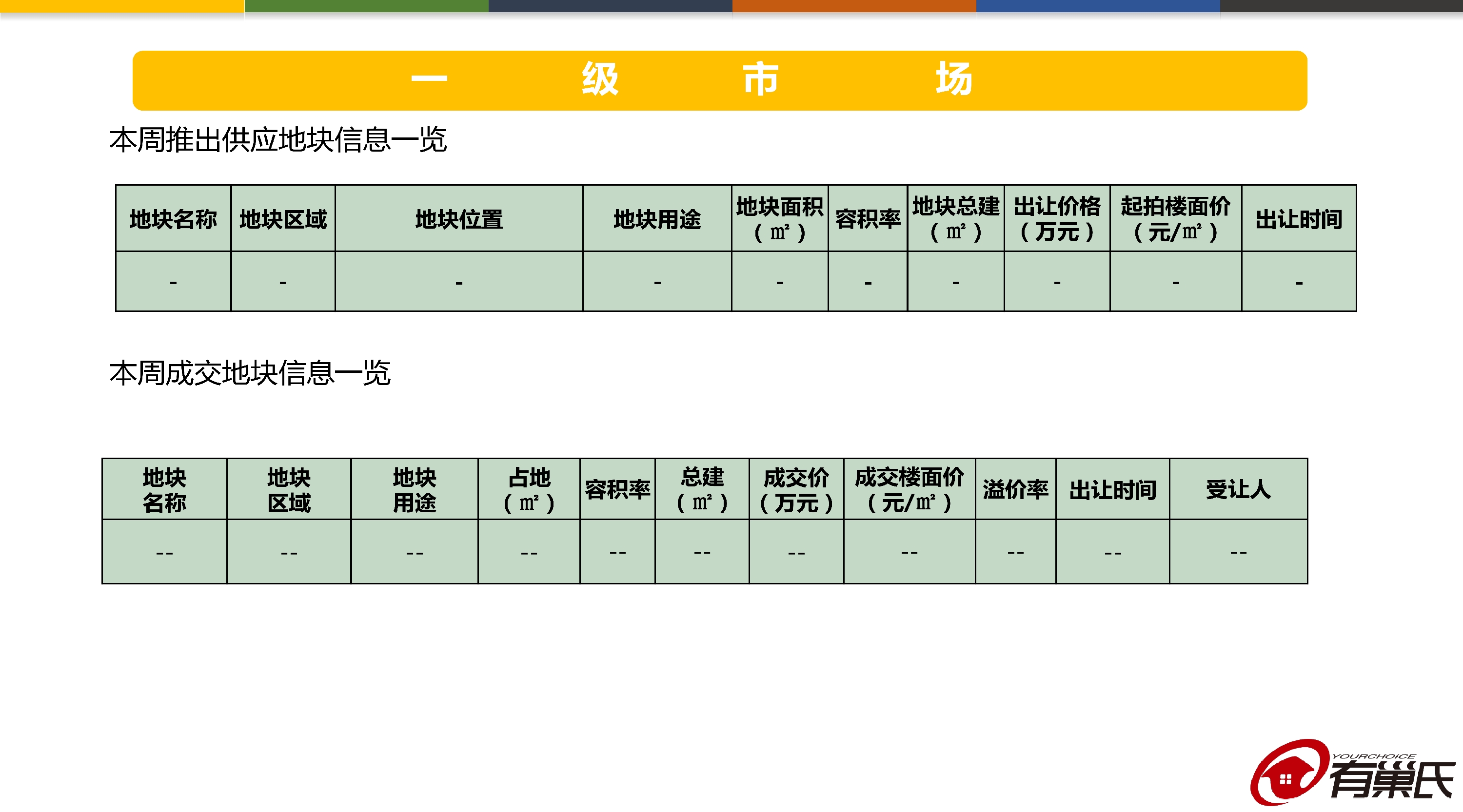Click the 出让时间 header in supply table

(1299, 218)
